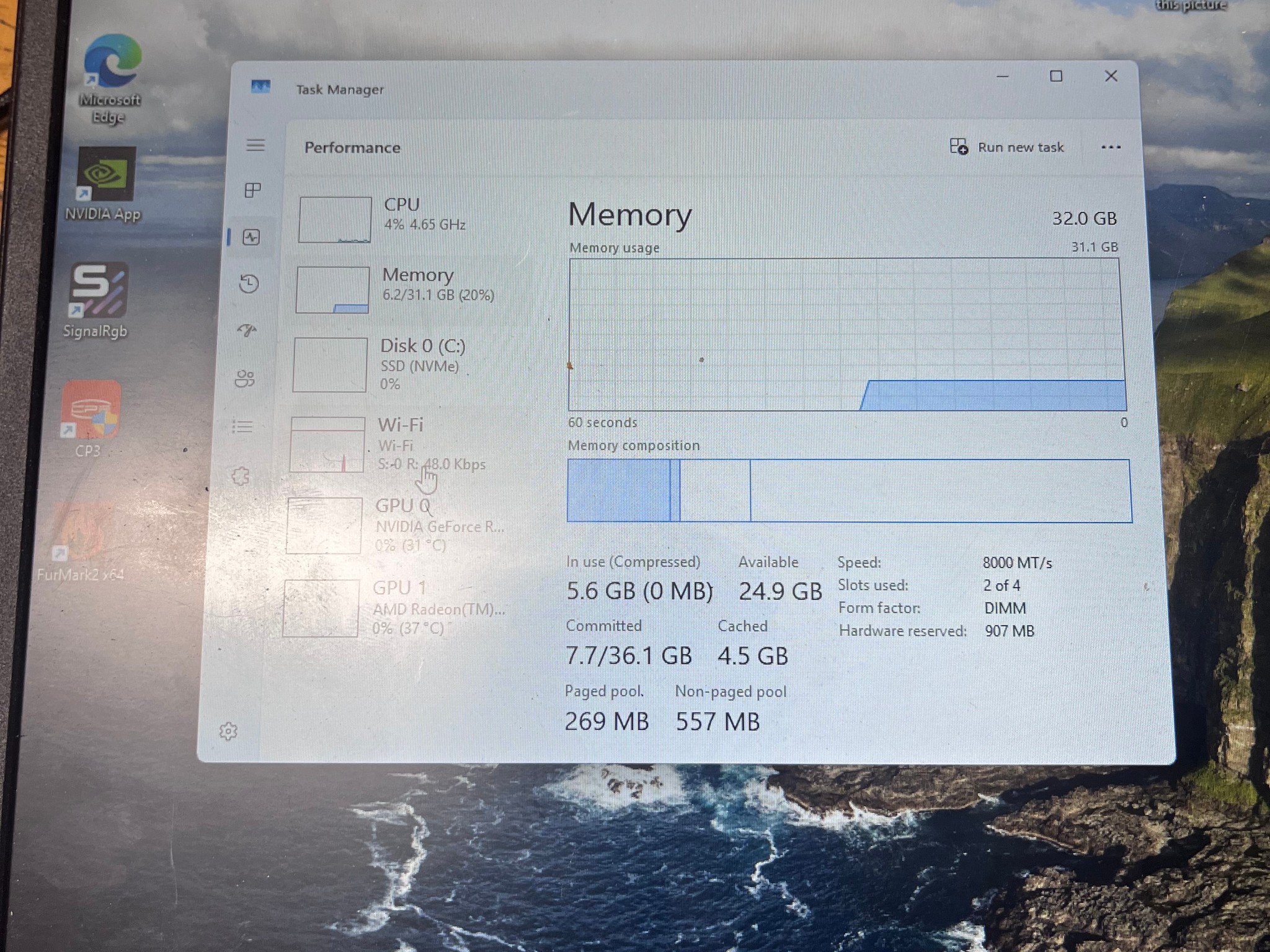This screenshot has width=1270, height=952.
Task: Click the 269 MB Paged pool value
Action: pyautogui.click(x=606, y=721)
